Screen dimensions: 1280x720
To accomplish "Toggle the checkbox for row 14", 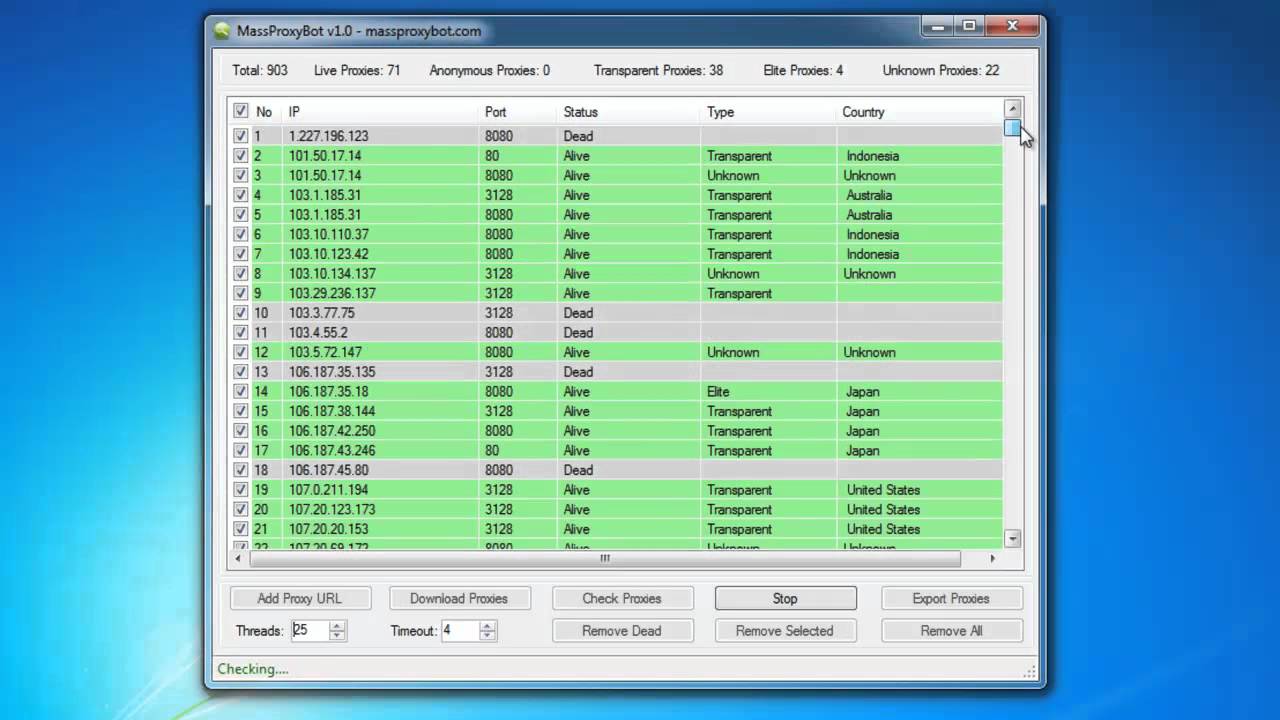I will [x=241, y=391].
